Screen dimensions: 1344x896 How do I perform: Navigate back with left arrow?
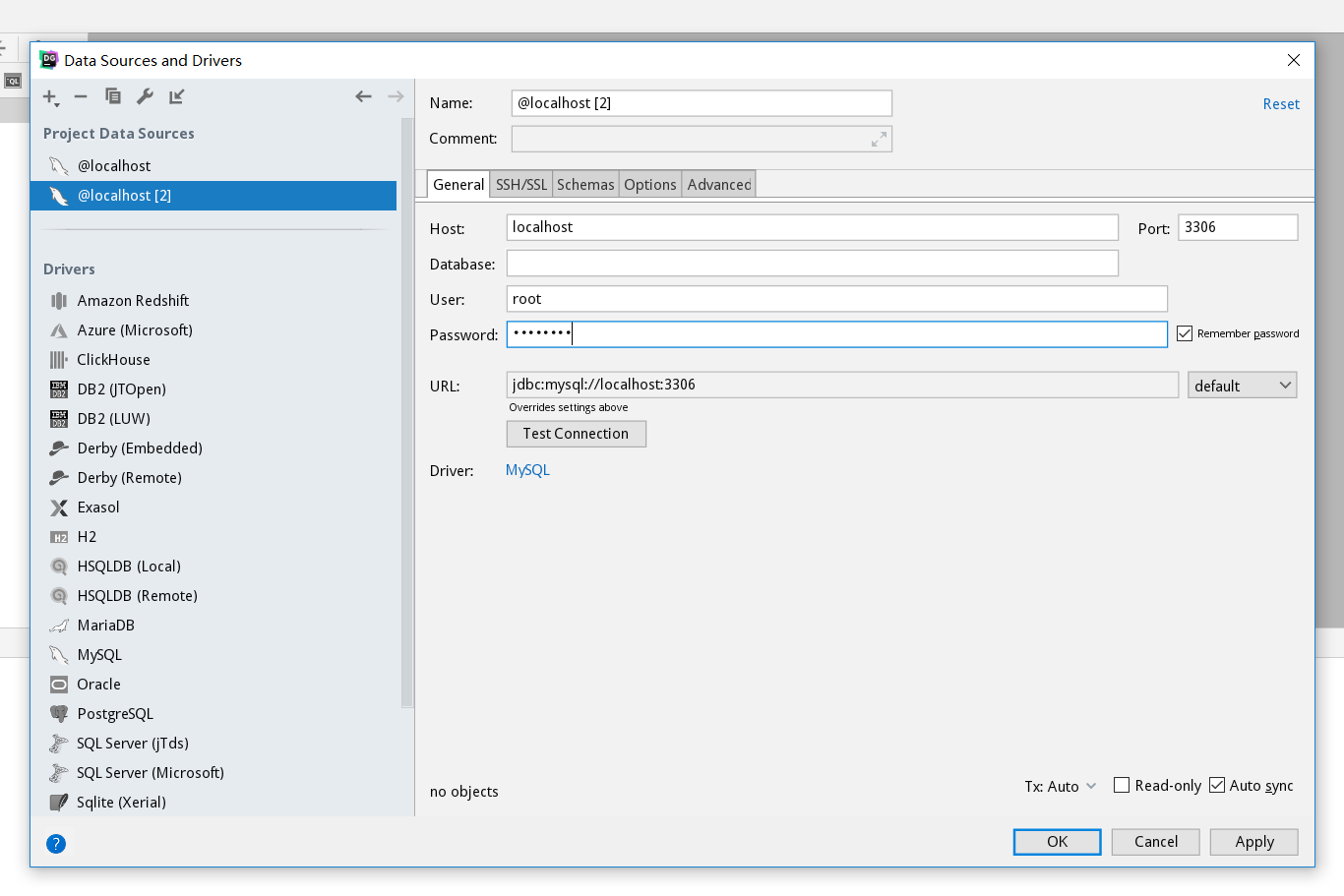click(x=363, y=96)
